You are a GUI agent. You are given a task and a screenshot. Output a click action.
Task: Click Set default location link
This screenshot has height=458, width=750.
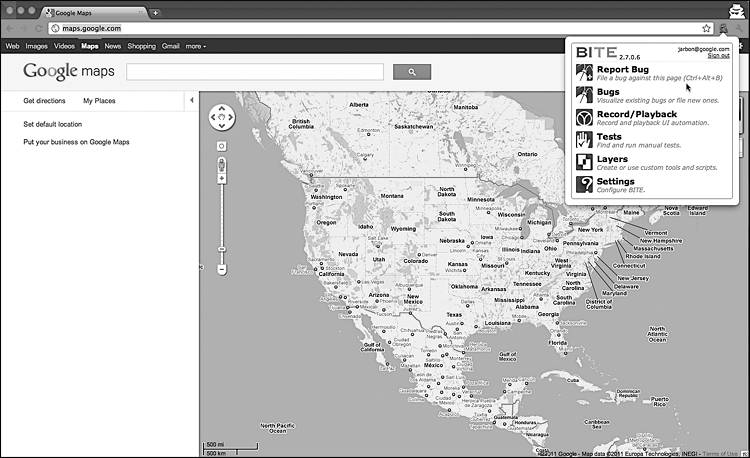(53, 124)
